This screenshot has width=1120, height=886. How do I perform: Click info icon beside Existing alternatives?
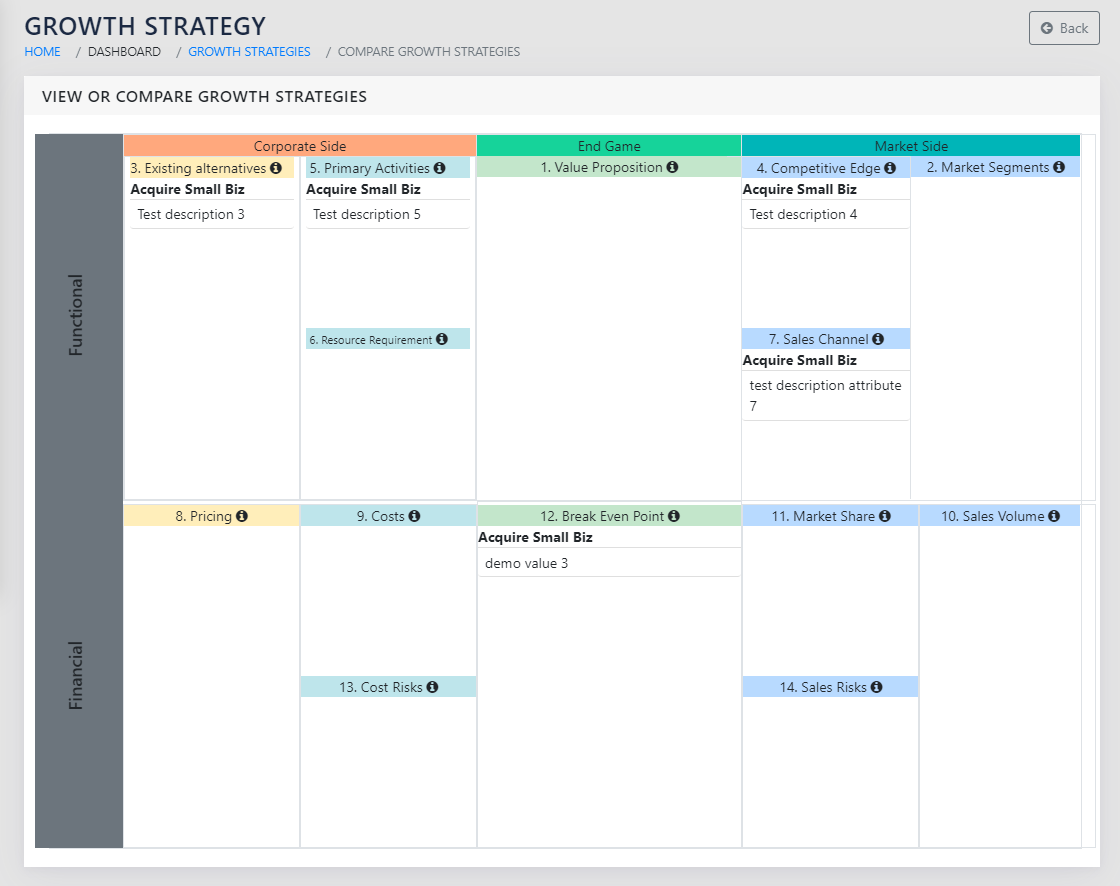[x=276, y=168]
